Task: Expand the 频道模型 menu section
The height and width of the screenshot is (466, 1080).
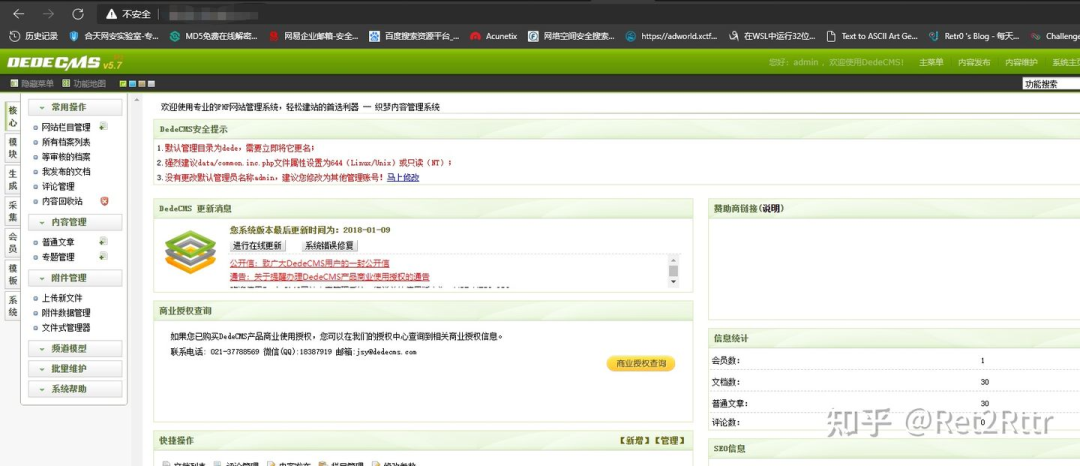Action: (x=75, y=349)
